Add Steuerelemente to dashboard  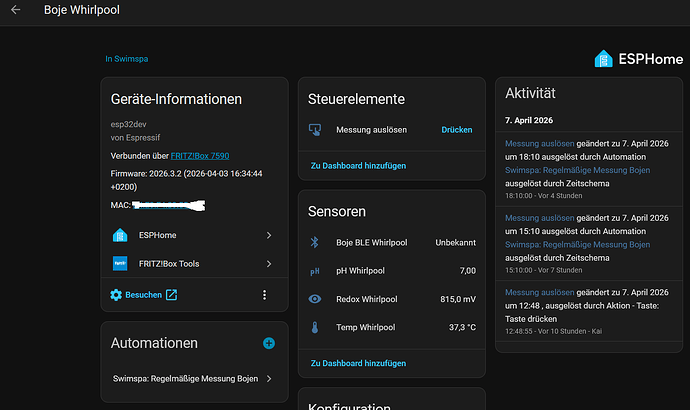point(357,165)
